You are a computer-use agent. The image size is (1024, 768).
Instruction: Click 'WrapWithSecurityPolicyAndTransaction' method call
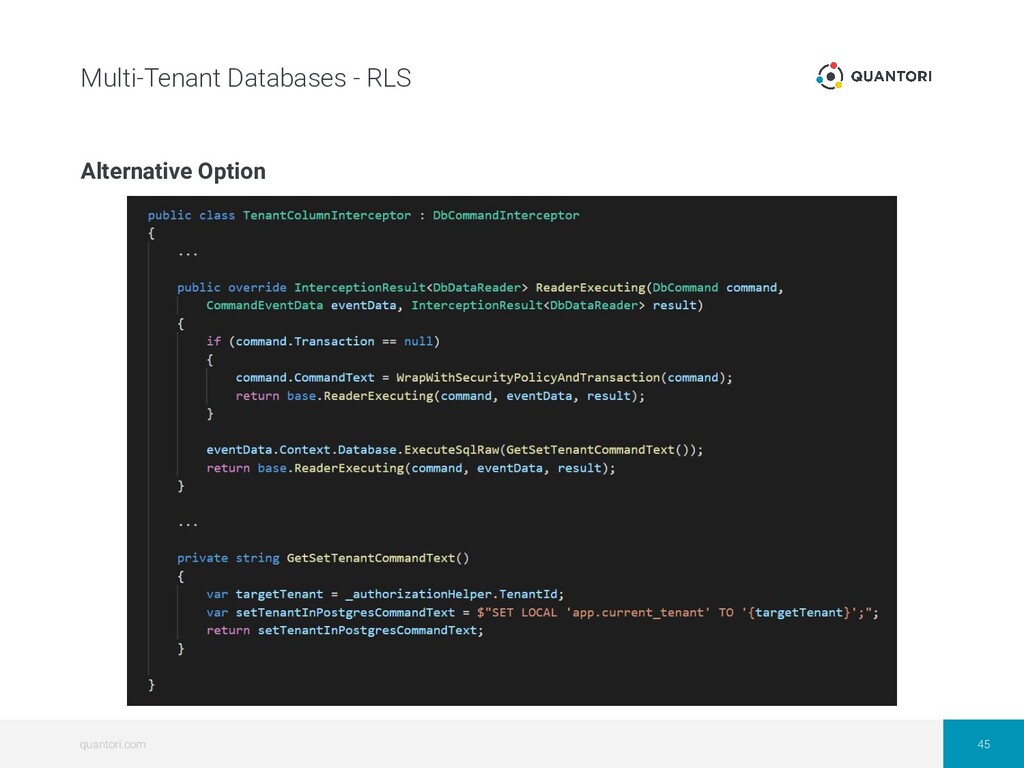(528, 377)
